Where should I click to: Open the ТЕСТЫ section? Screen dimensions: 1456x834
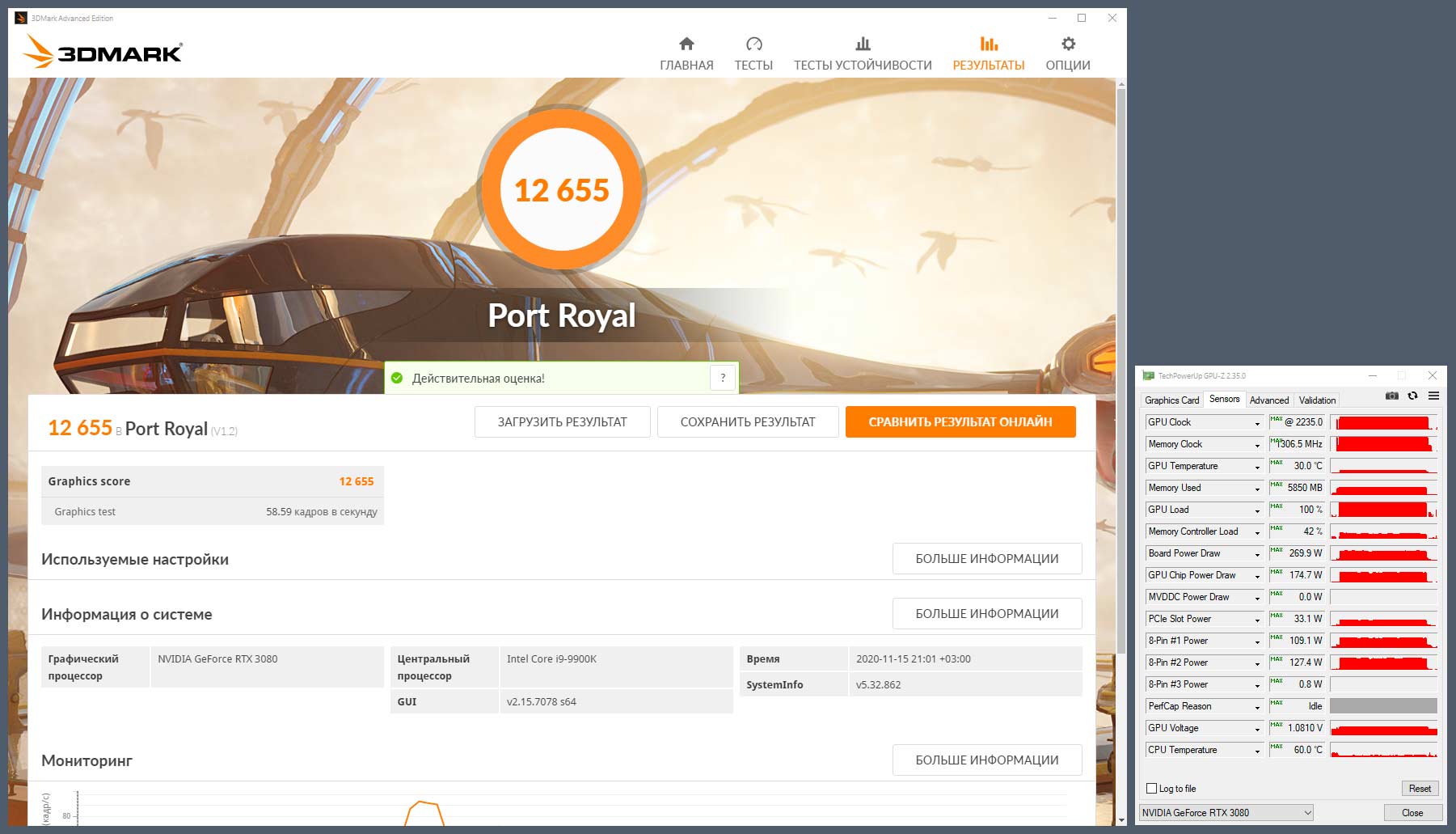pyautogui.click(x=753, y=54)
